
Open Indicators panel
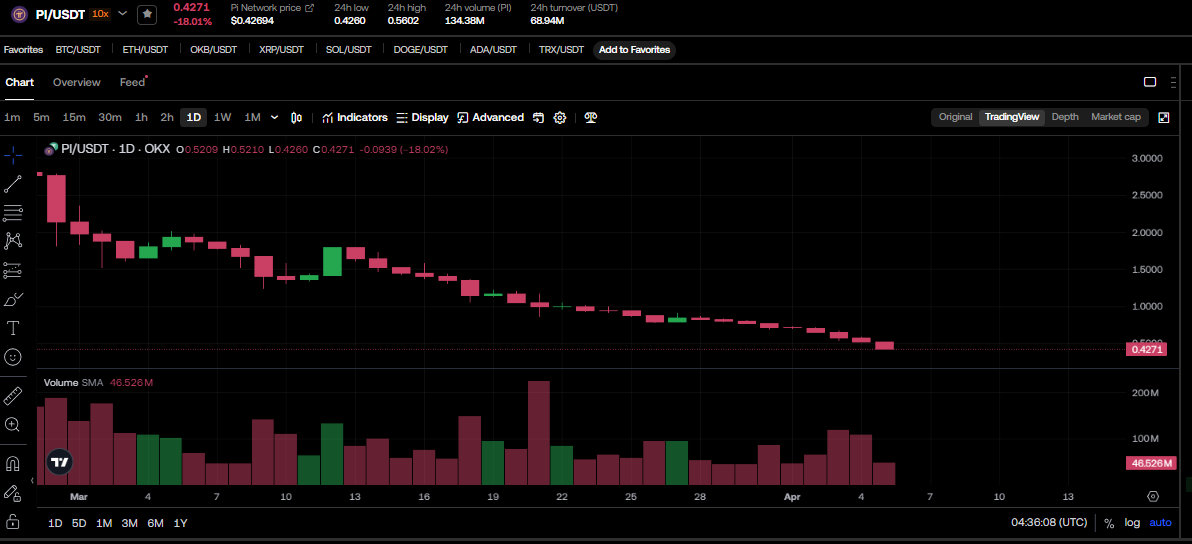[x=355, y=118]
